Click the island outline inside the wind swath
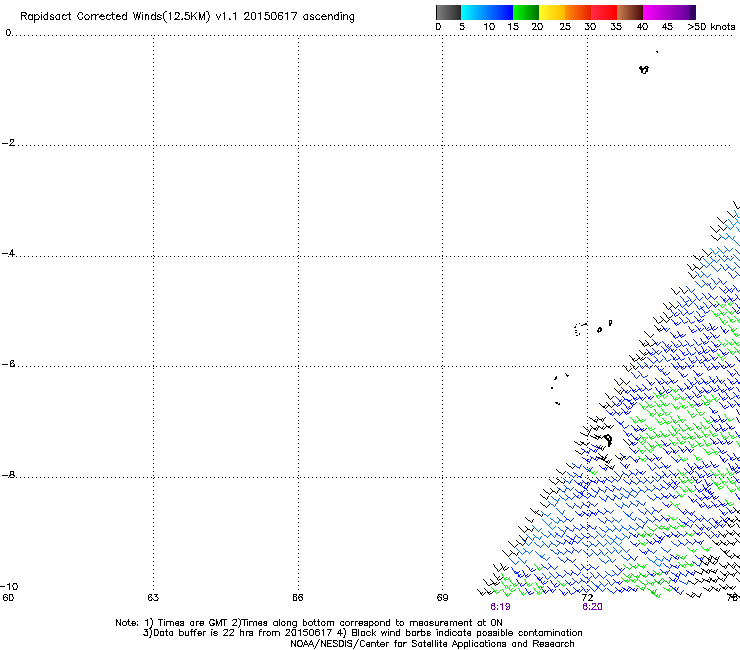The height and width of the screenshot is (650, 740). coord(608,440)
